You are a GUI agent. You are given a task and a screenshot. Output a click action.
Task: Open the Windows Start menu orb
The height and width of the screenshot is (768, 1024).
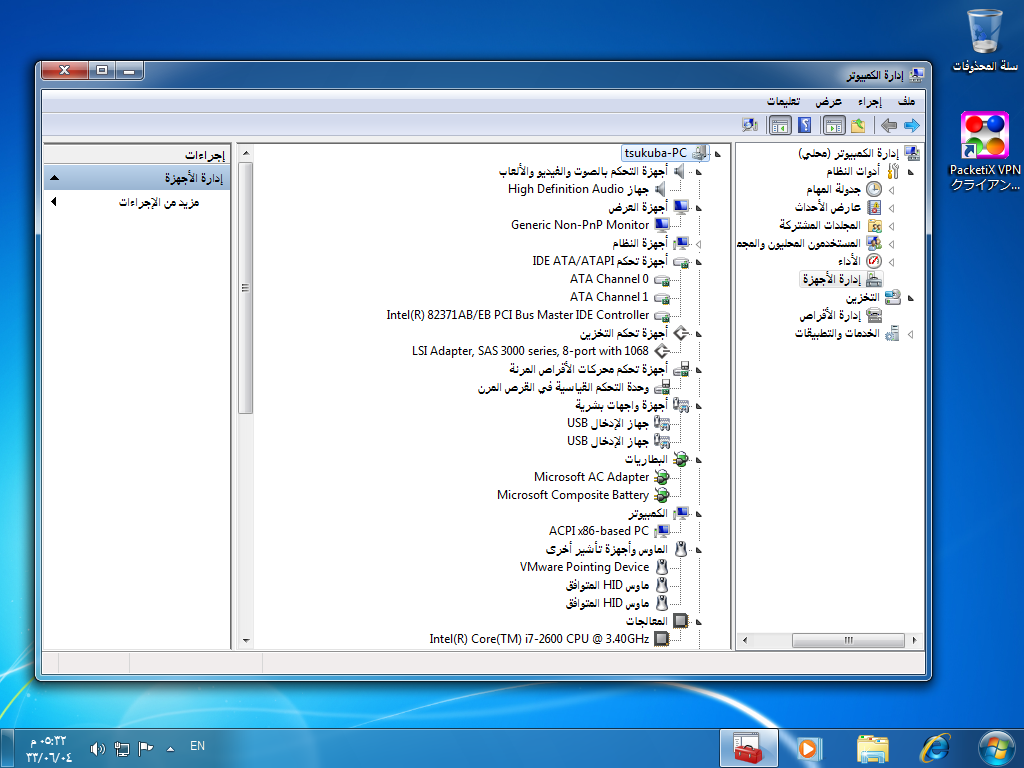point(997,748)
